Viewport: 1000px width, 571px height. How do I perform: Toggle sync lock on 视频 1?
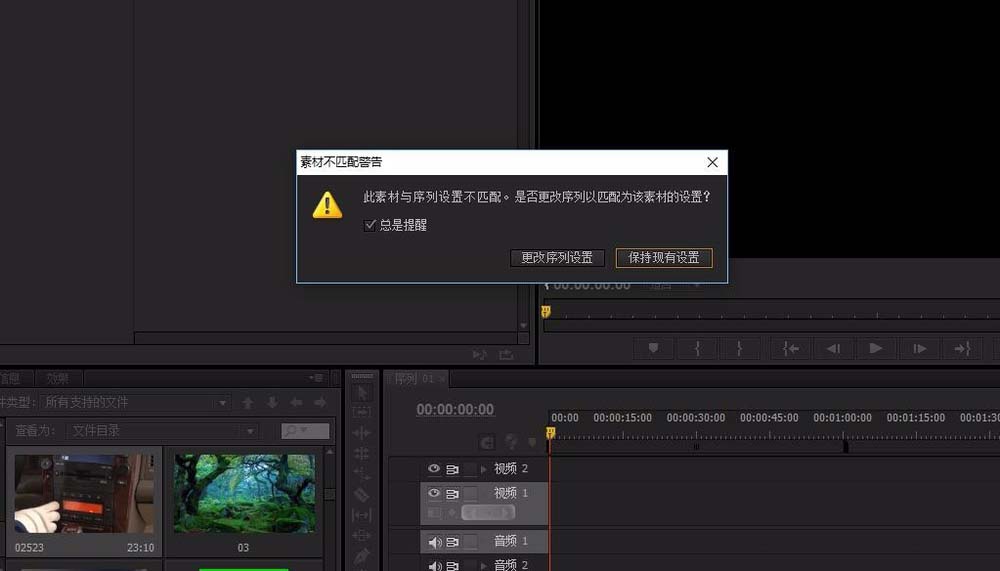pyautogui.click(x=452, y=494)
